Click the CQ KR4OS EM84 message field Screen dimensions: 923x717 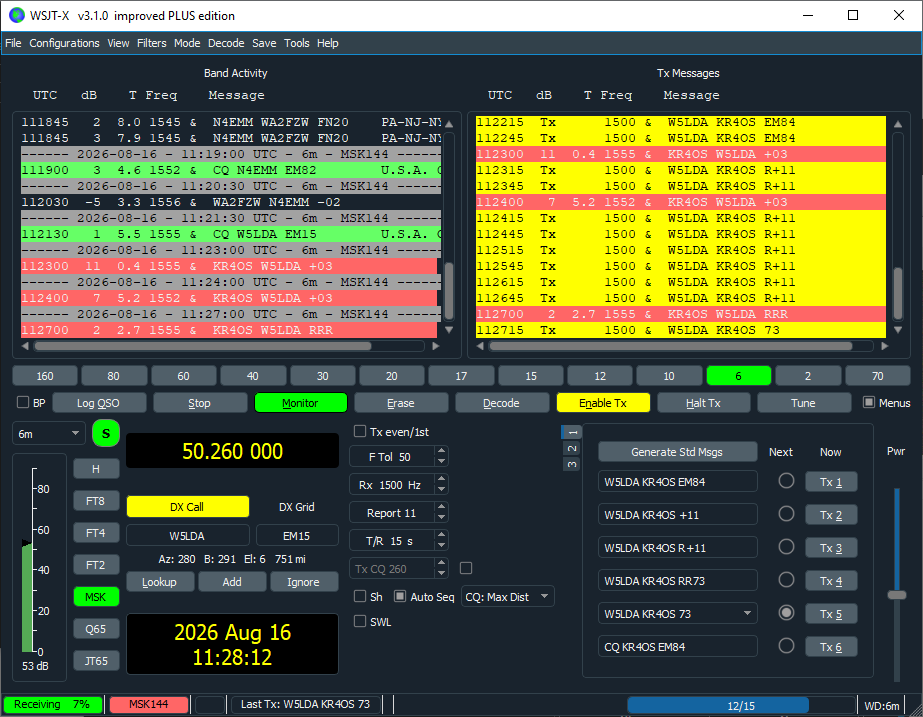point(677,646)
